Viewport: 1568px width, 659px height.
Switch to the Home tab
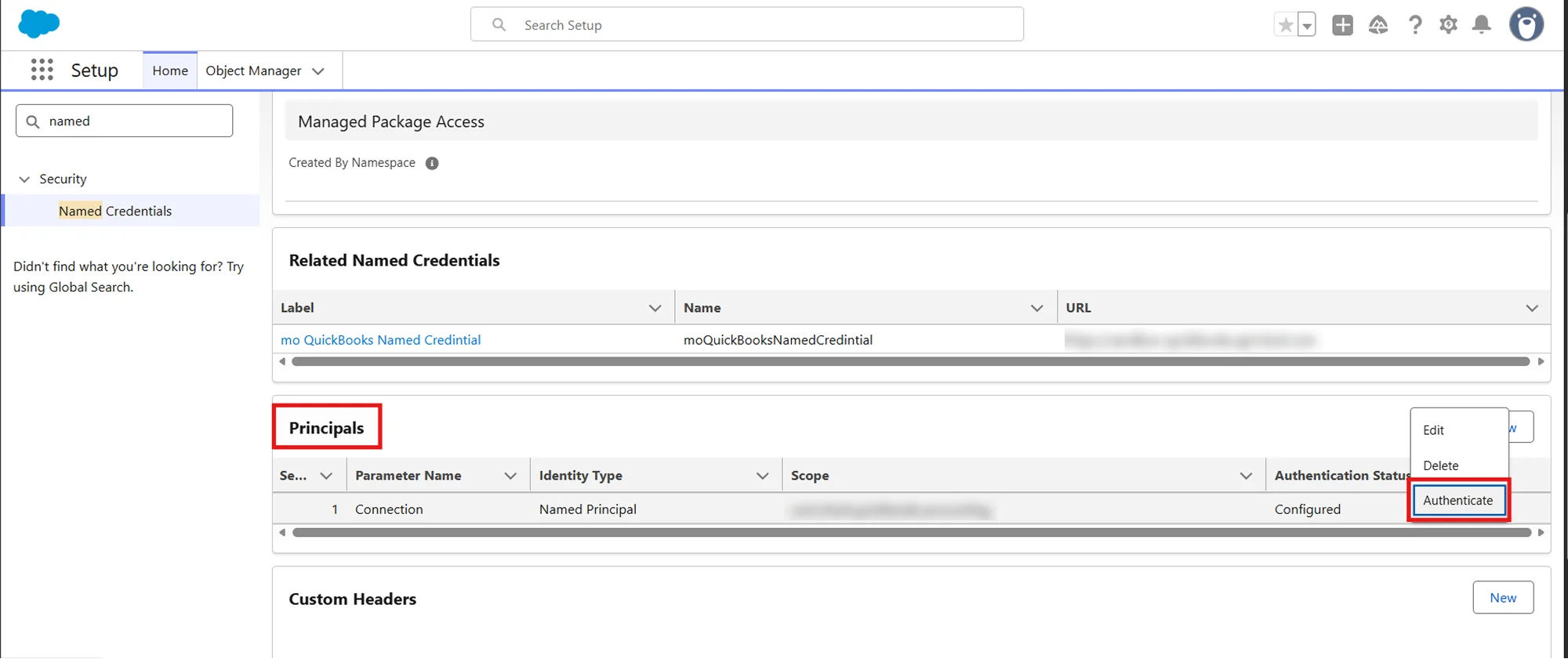point(170,71)
